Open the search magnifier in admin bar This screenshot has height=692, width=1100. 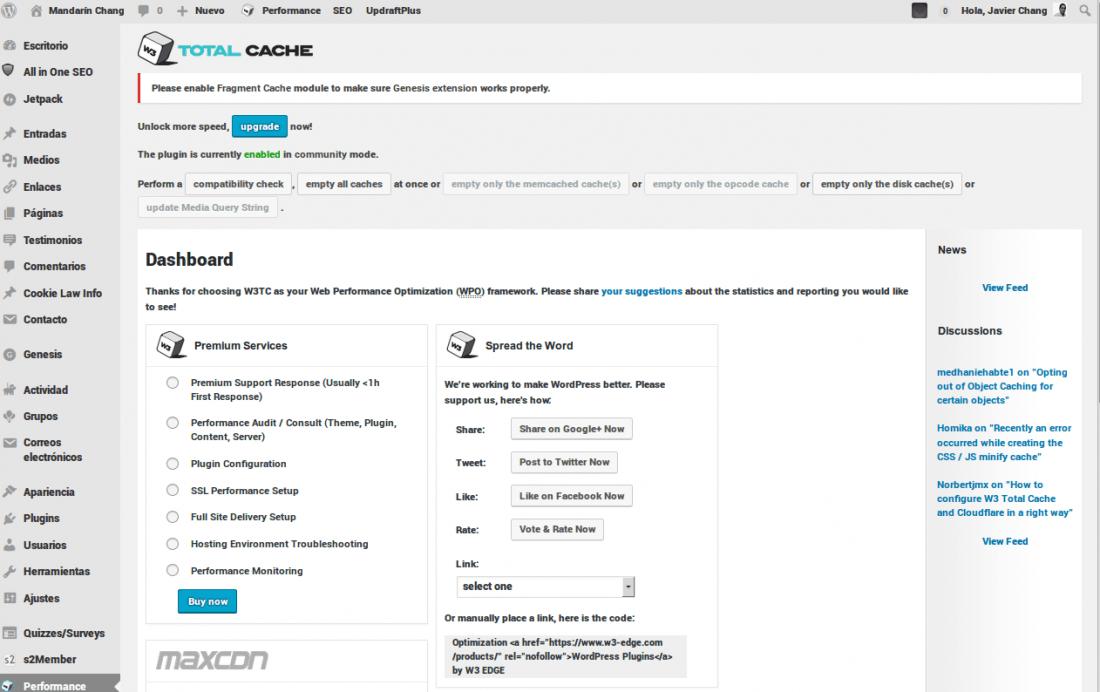tap(1085, 11)
